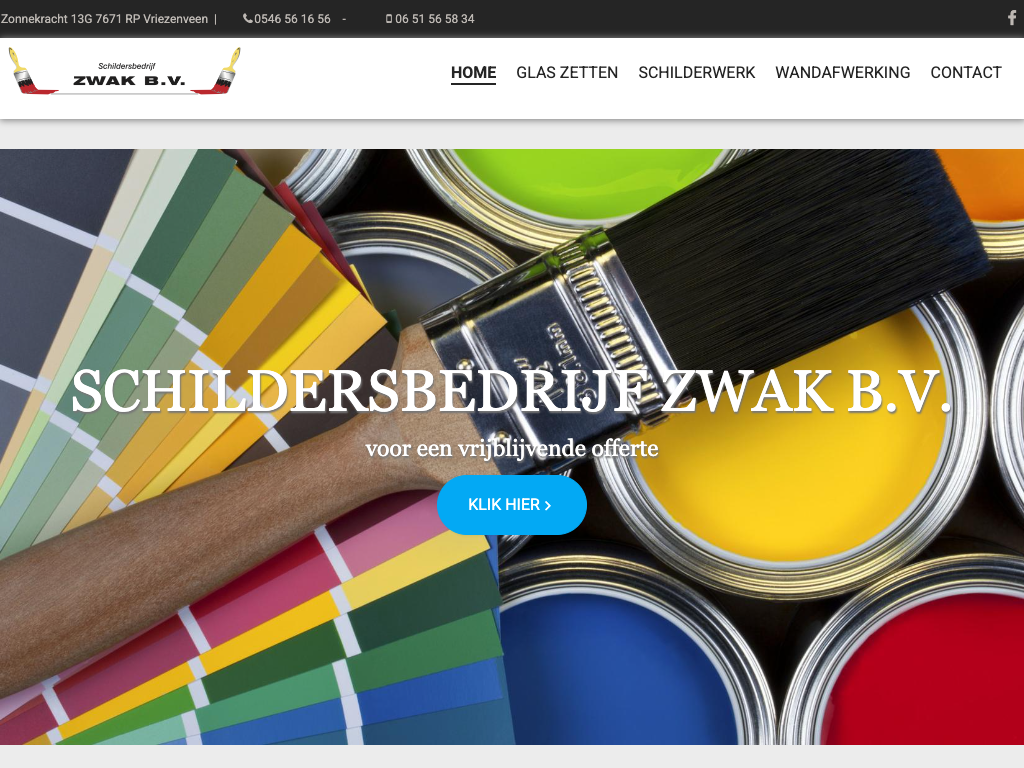1024x768 pixels.
Task: Click the vrijblijvende offerte subtitle
Action: coord(511,449)
